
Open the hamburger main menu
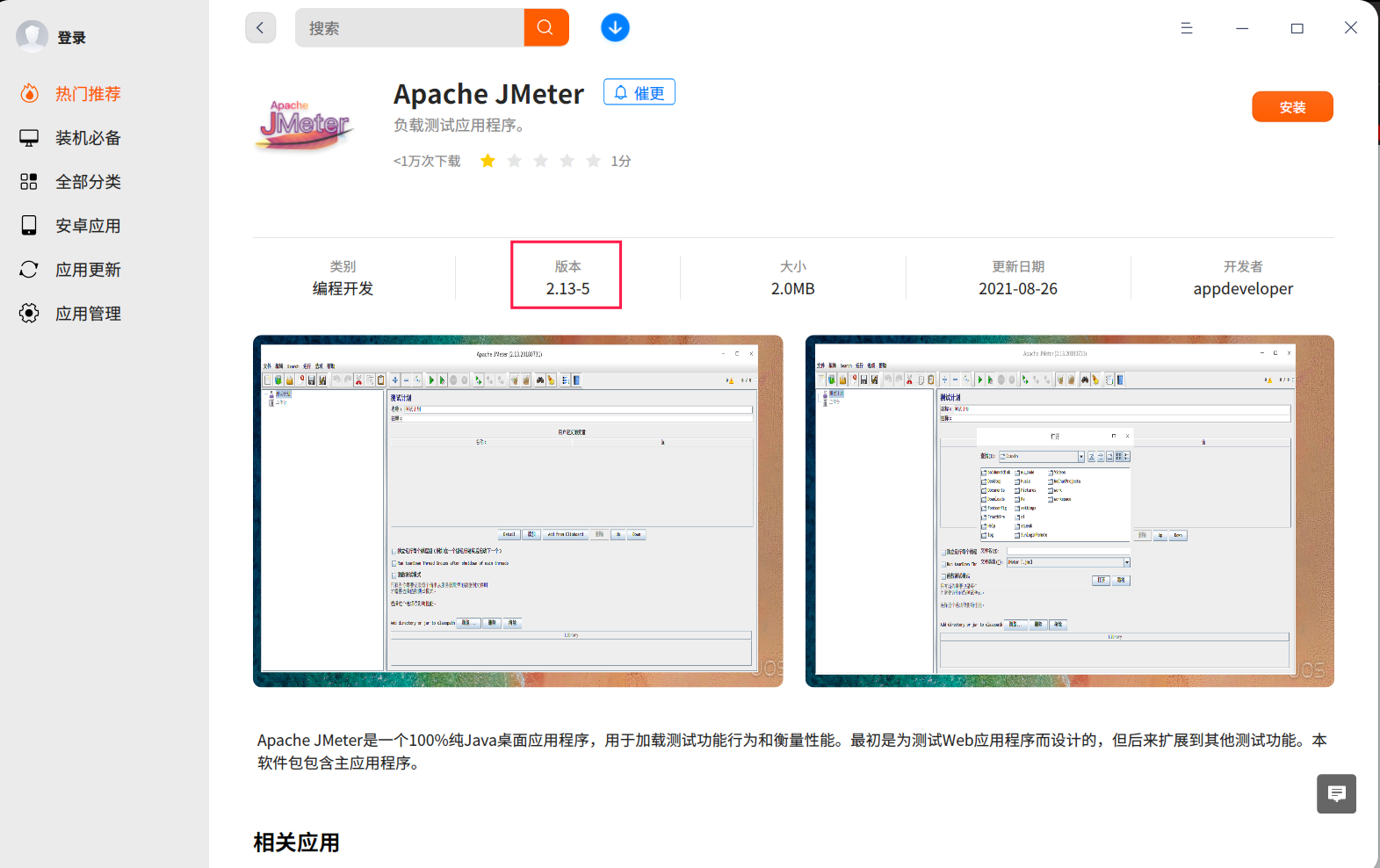tap(1187, 28)
